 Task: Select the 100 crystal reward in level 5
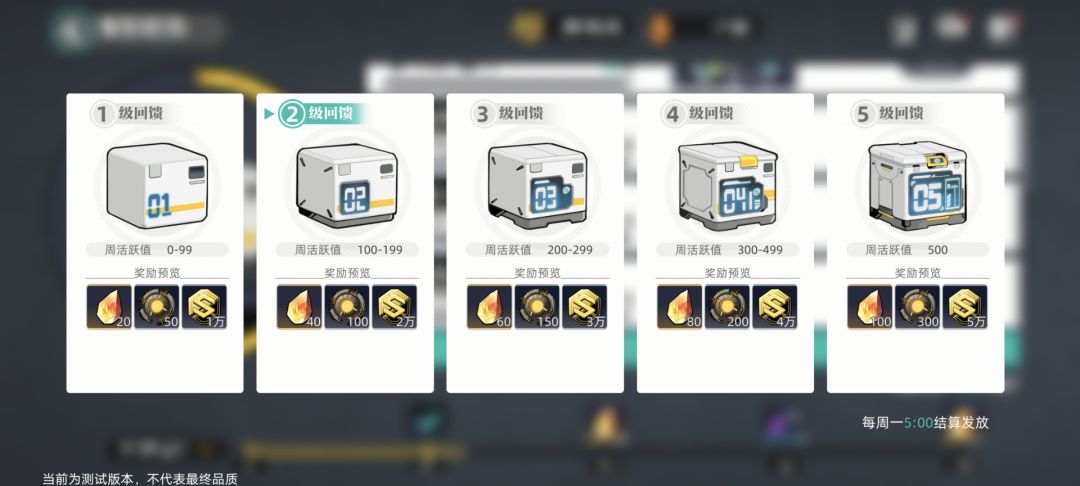(870, 307)
